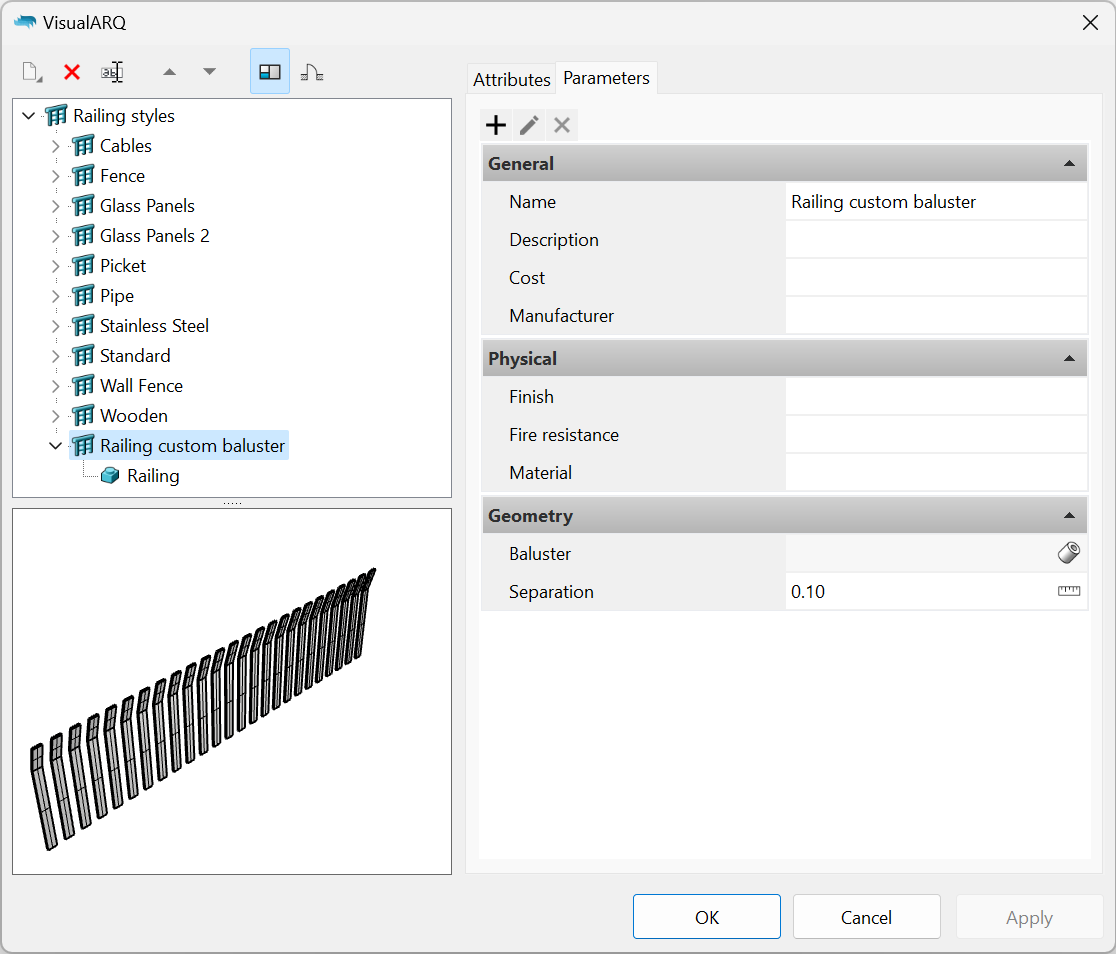Click the Description value field
The width and height of the screenshot is (1116, 954).
pyautogui.click(x=936, y=239)
